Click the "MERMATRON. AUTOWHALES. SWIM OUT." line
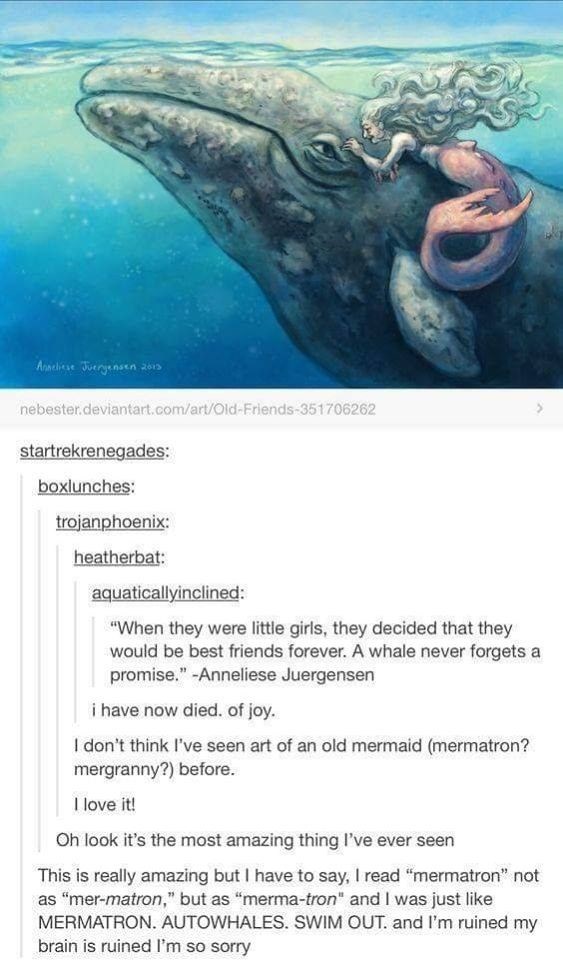The width and height of the screenshot is (563, 960). (212, 922)
